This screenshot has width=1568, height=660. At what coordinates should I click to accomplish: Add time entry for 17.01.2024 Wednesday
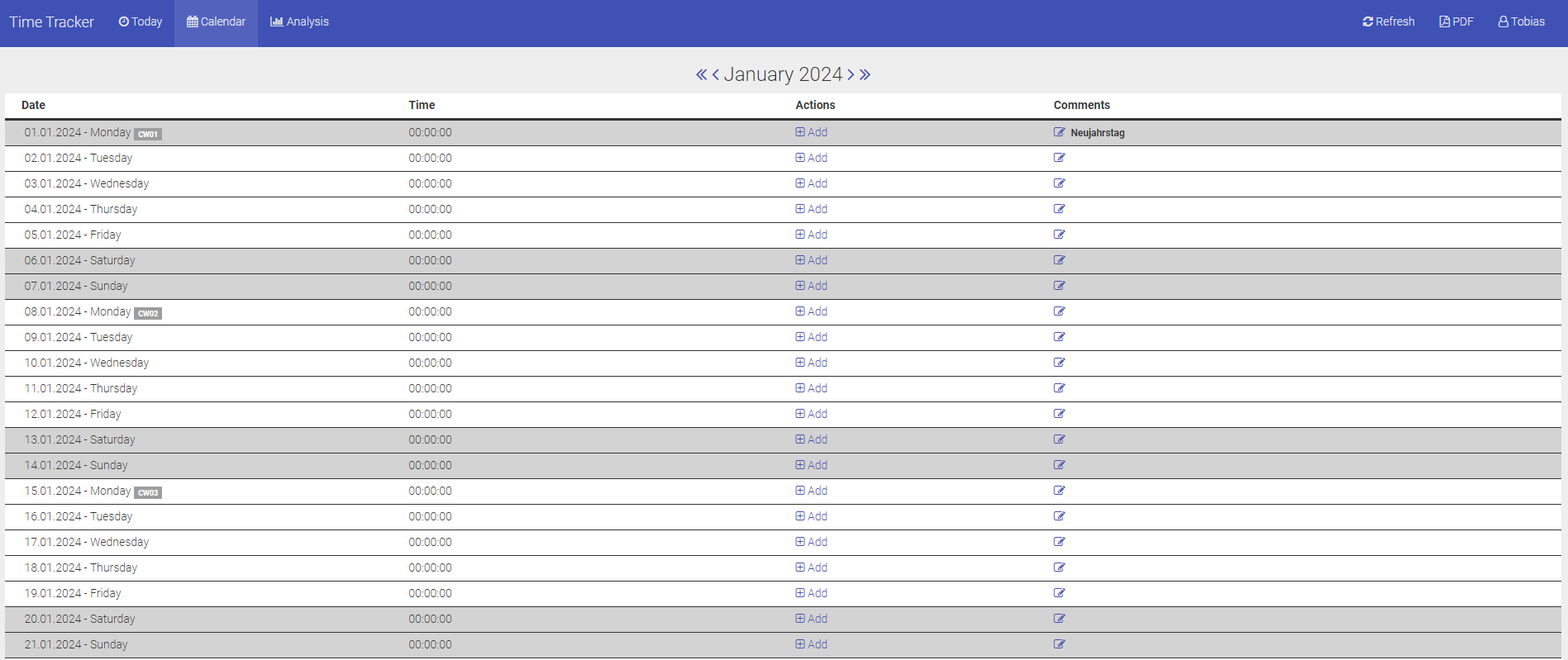[x=812, y=542]
